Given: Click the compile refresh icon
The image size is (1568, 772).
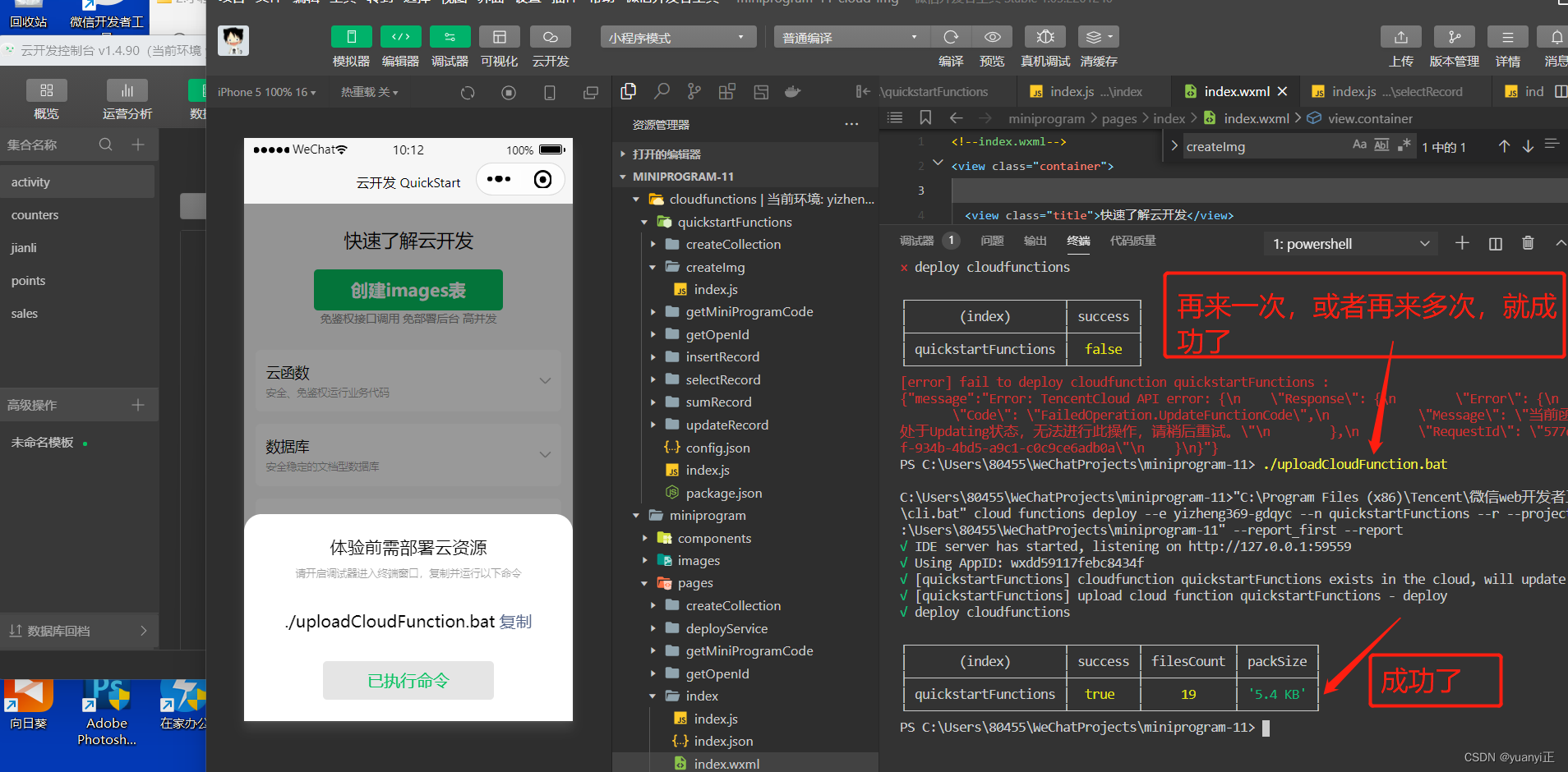Looking at the screenshot, I should [x=951, y=37].
